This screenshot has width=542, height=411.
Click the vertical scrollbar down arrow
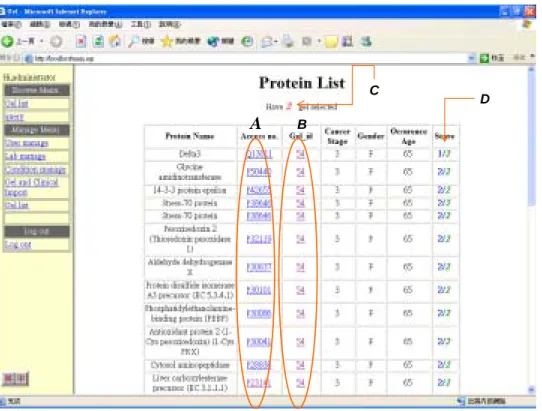coord(531,390)
